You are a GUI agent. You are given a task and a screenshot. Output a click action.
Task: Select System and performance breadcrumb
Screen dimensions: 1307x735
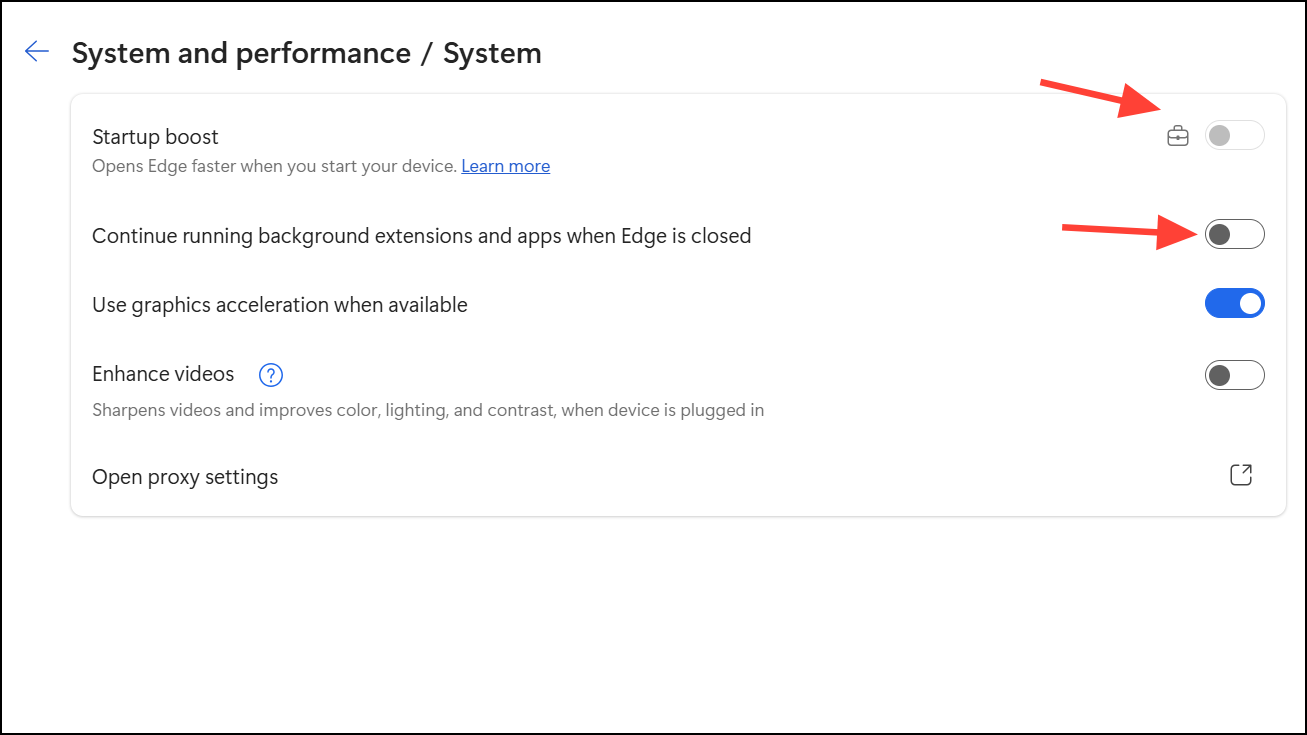(241, 53)
